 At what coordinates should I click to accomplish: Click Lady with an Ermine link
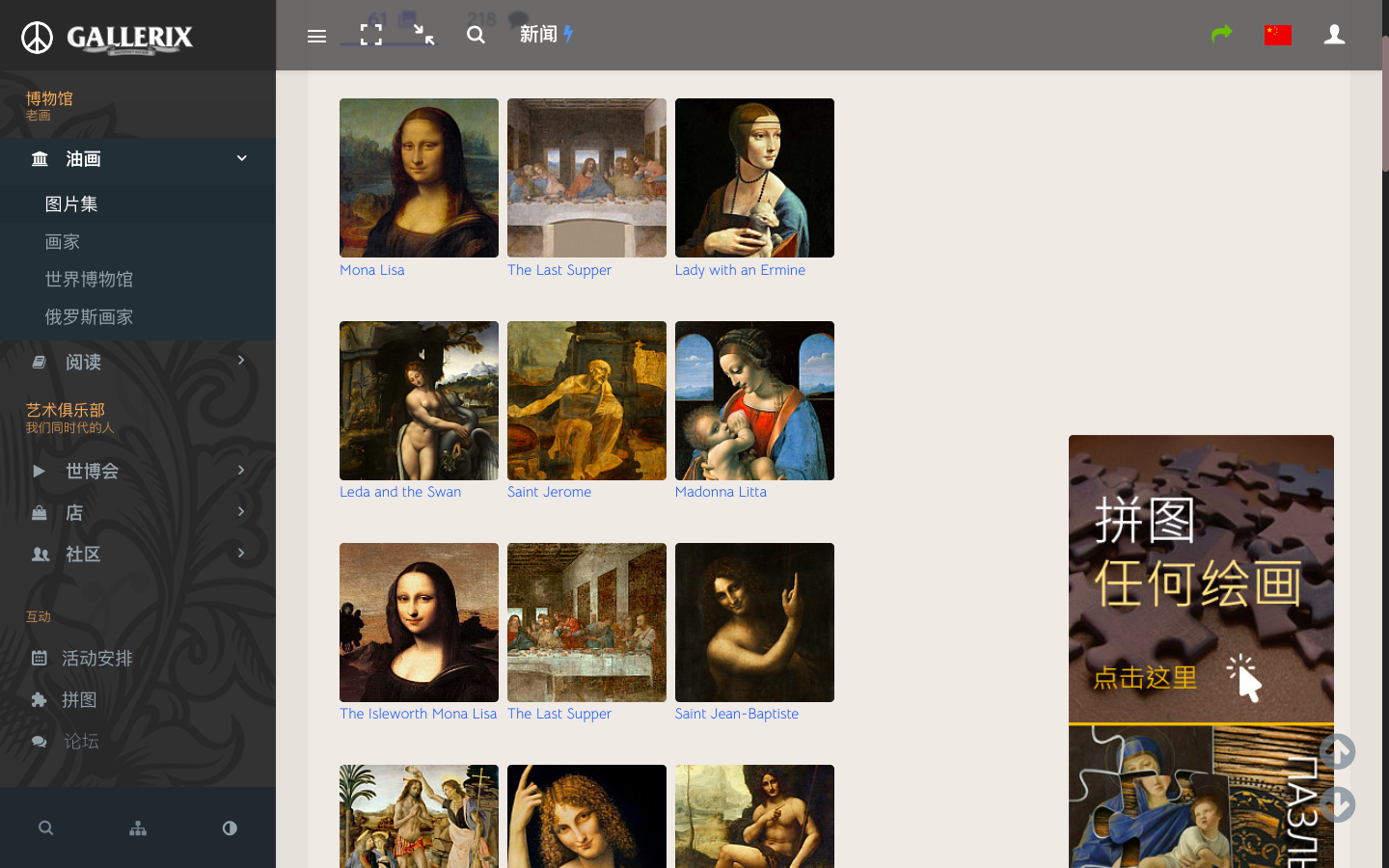(x=740, y=270)
